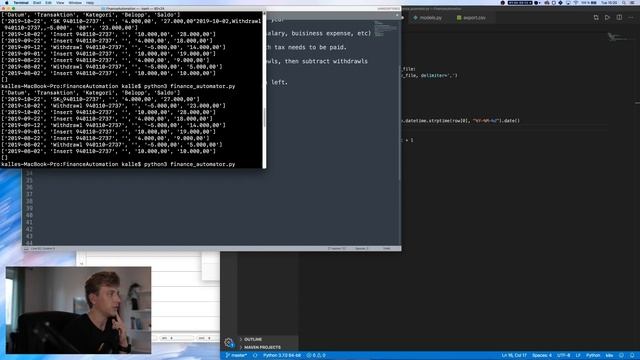The width and height of the screenshot is (640, 360).
Task: Click the master git branch indicator
Action: 236,356
